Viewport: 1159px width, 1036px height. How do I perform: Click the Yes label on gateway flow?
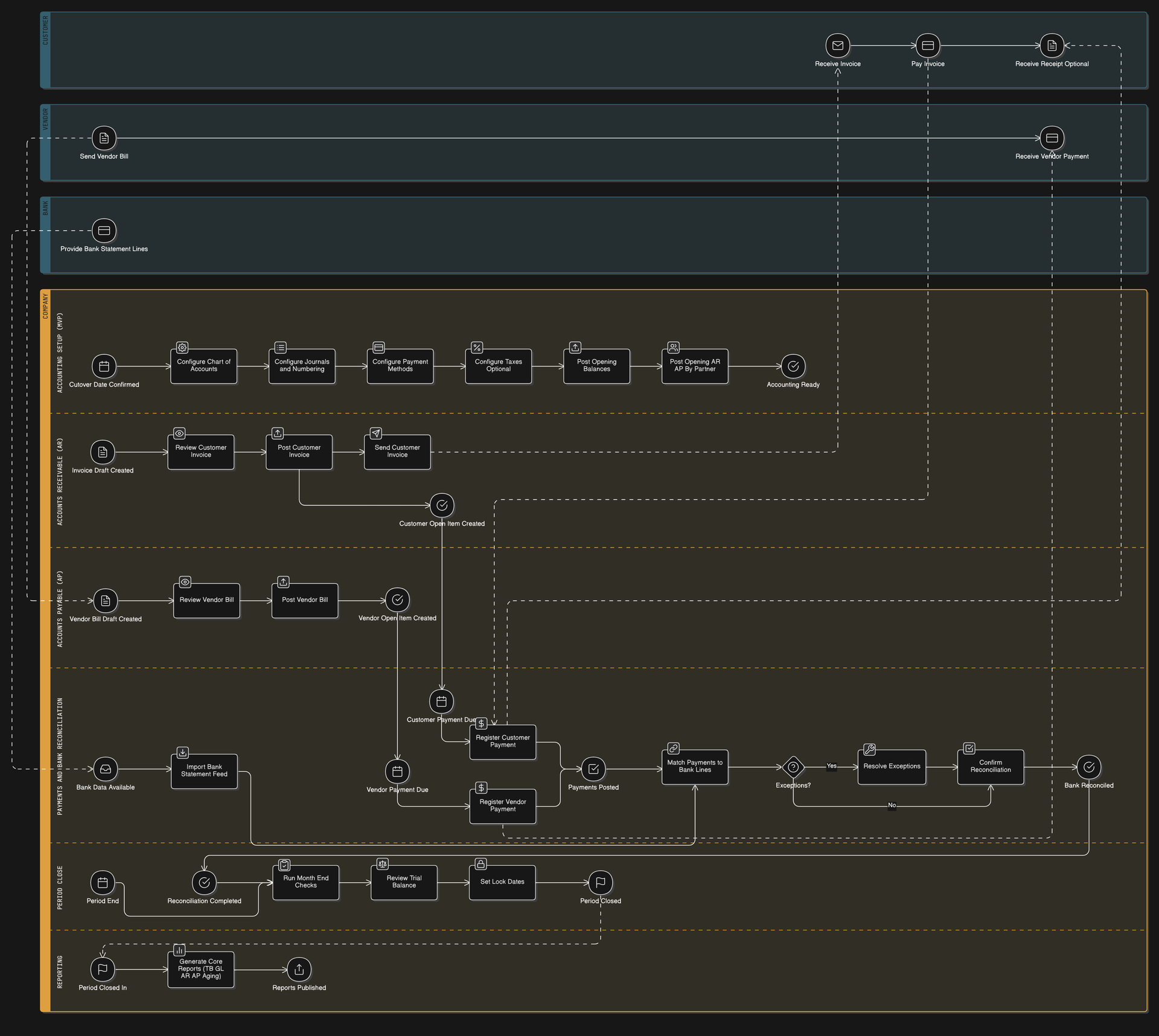(831, 766)
